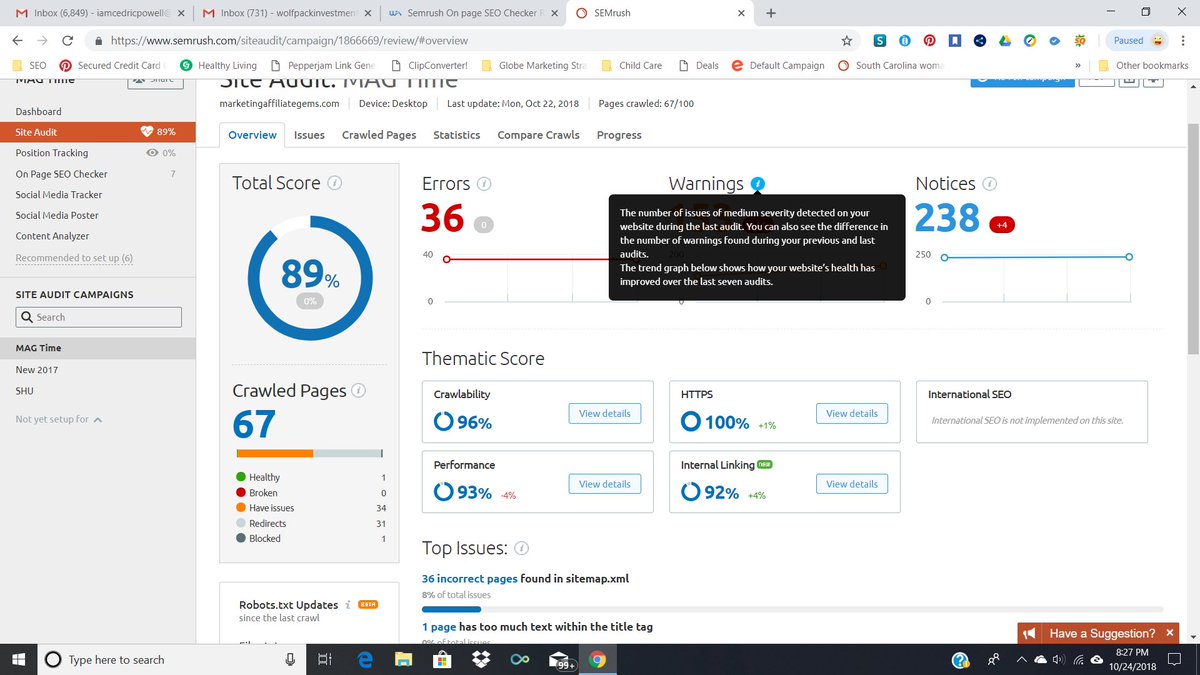The image size is (1200, 675).
Task: Open the Compare Crawls tab
Action: tap(538, 135)
